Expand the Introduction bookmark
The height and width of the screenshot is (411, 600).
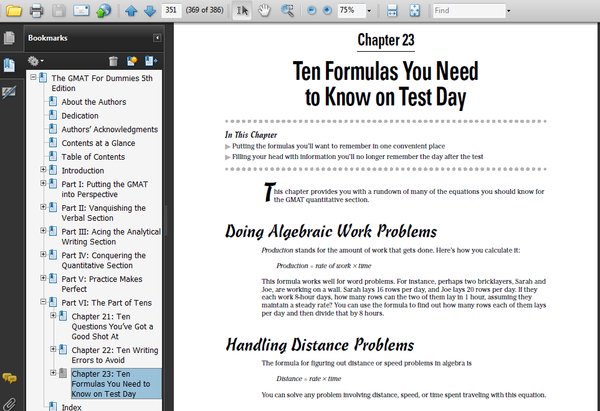point(43,169)
